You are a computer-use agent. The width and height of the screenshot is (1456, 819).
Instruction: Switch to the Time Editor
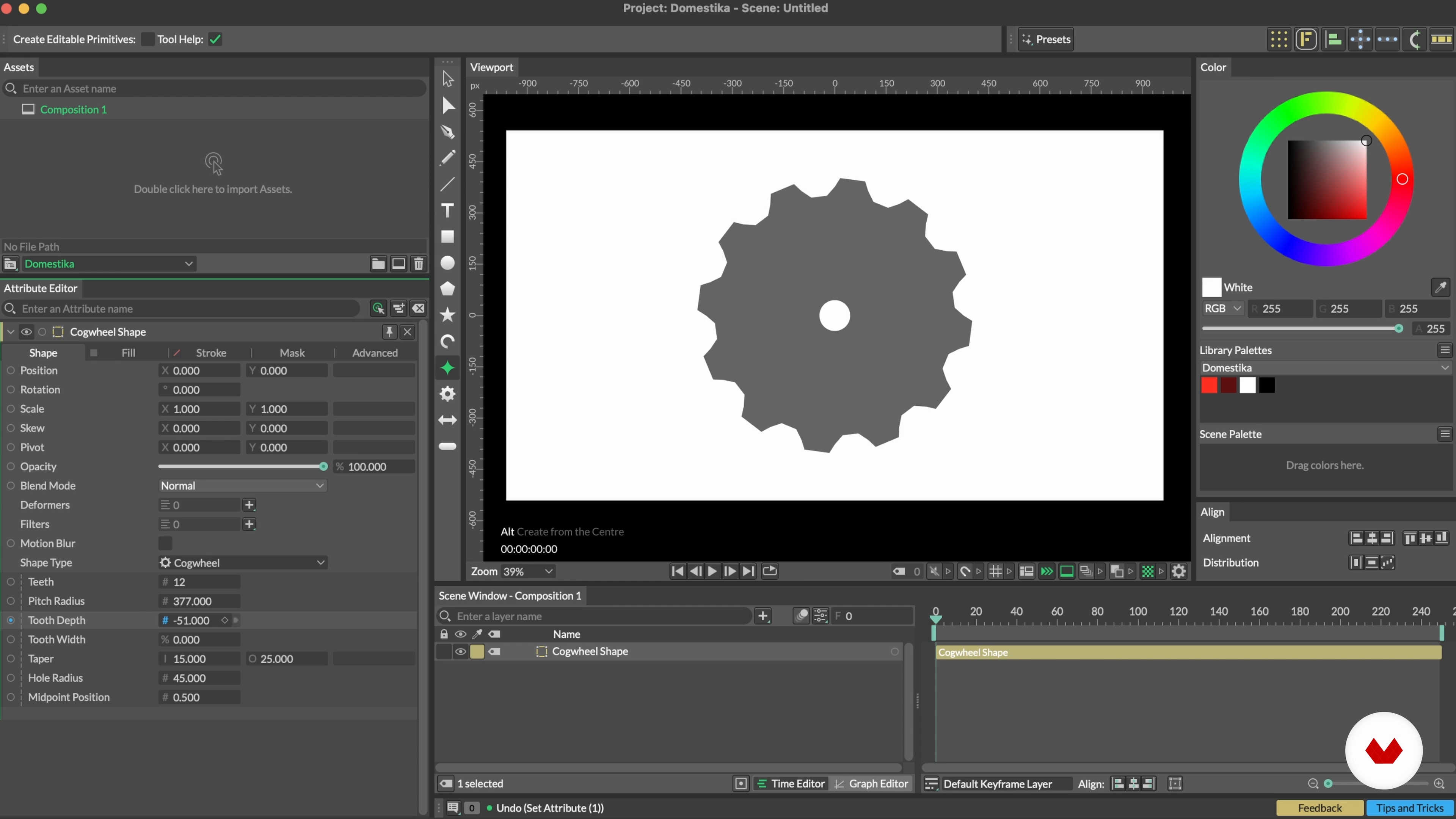(x=791, y=784)
